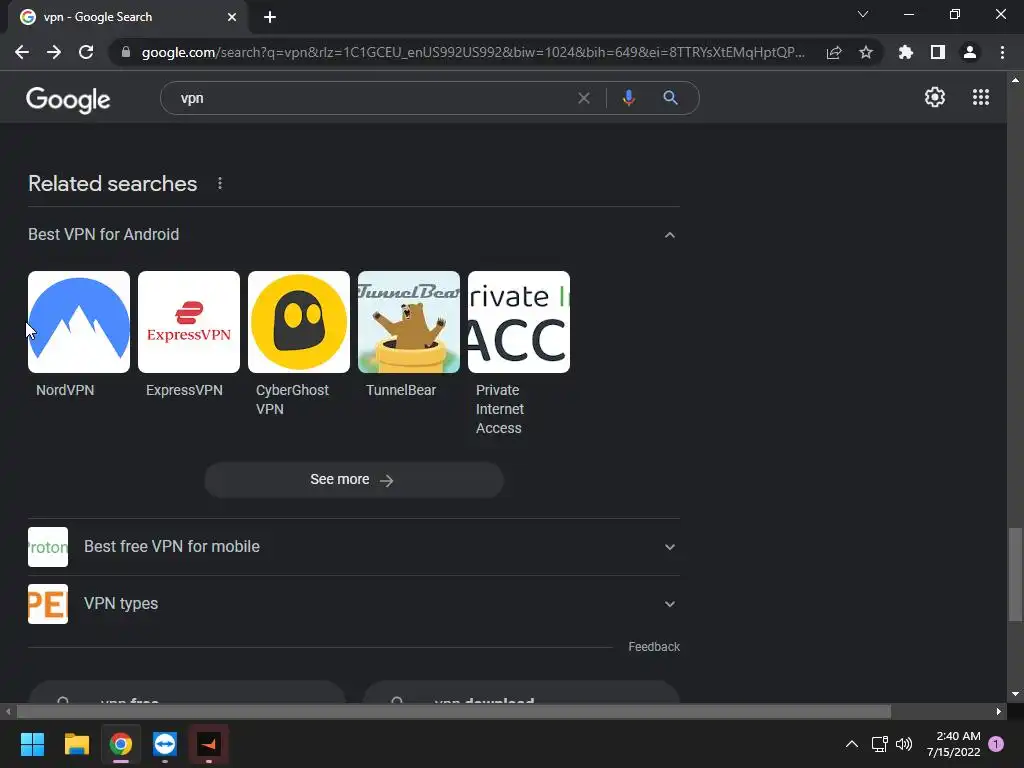Viewport: 1024px width, 768px height.
Task: Bookmark this page with star icon
Action: 866,52
